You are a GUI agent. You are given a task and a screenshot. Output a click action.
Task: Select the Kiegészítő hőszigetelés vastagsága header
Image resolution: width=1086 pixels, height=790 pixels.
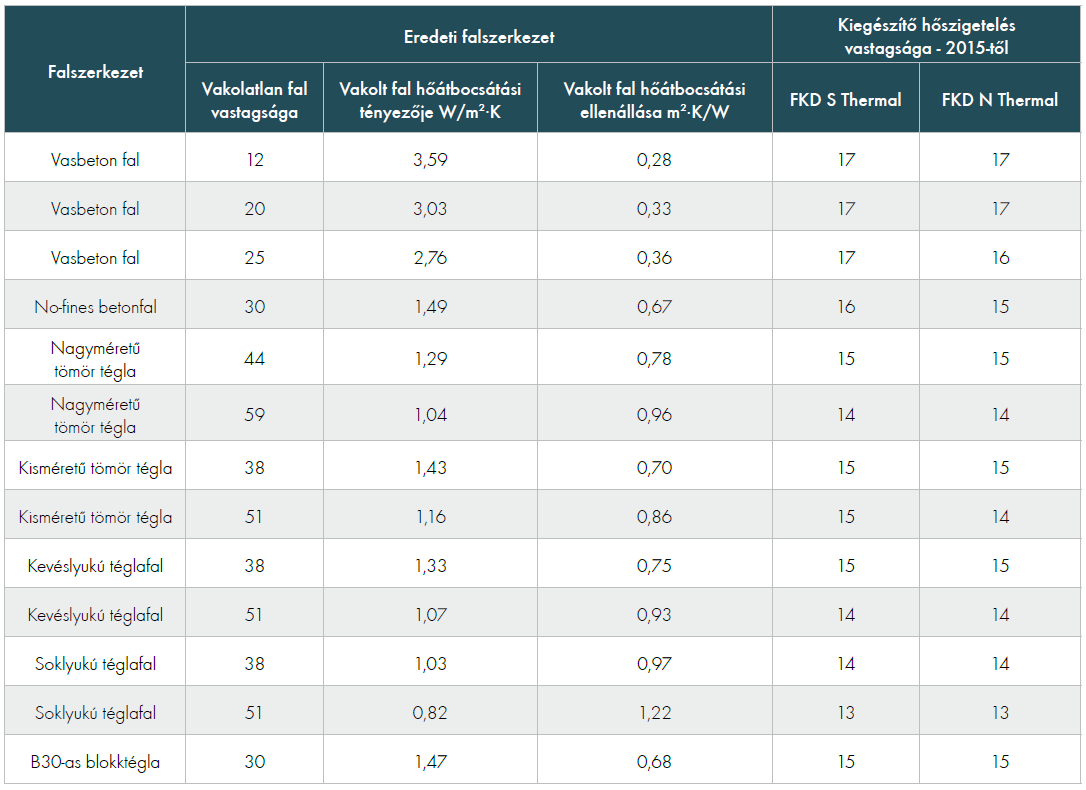click(x=925, y=36)
